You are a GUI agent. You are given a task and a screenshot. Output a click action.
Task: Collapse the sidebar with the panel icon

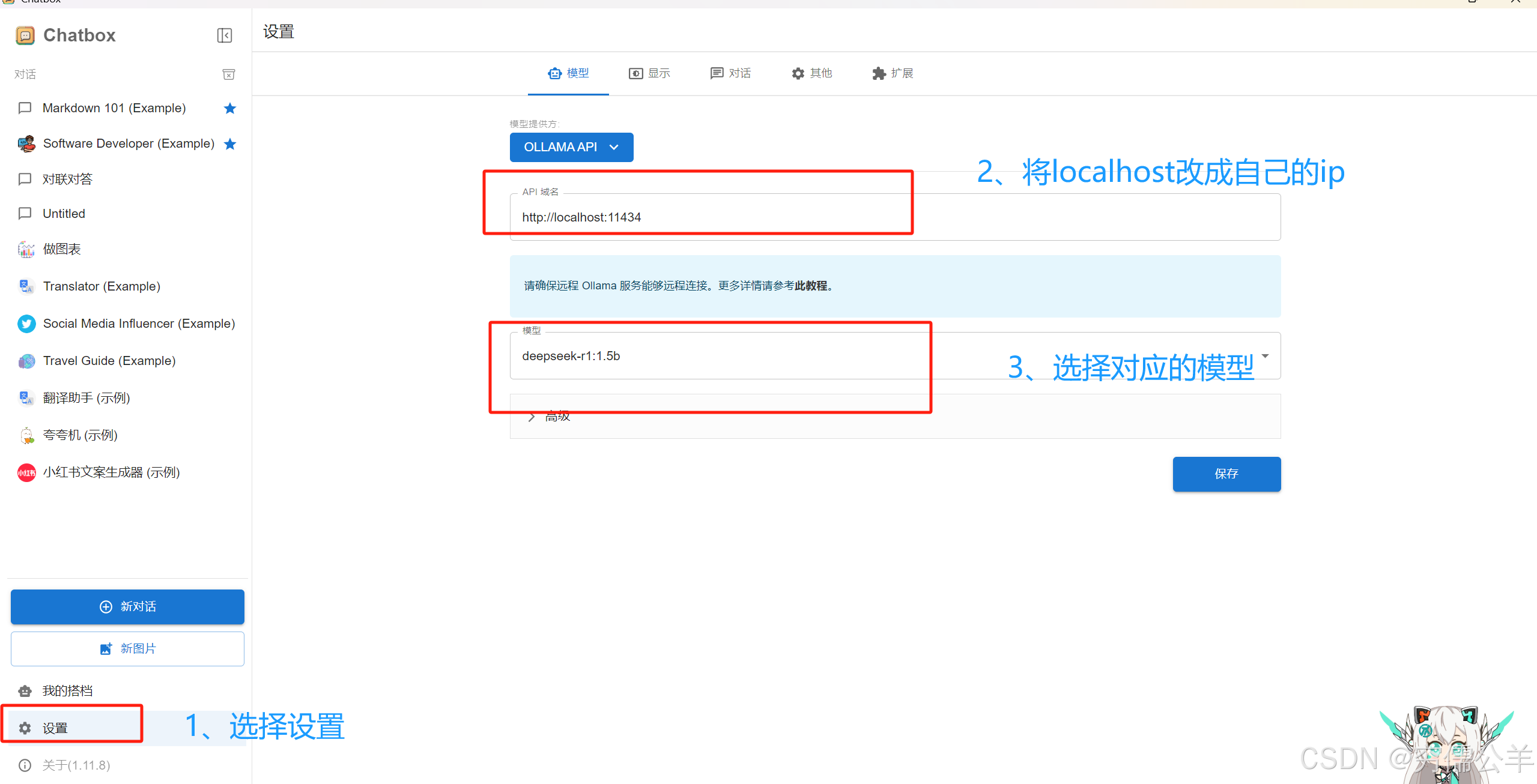(x=225, y=35)
